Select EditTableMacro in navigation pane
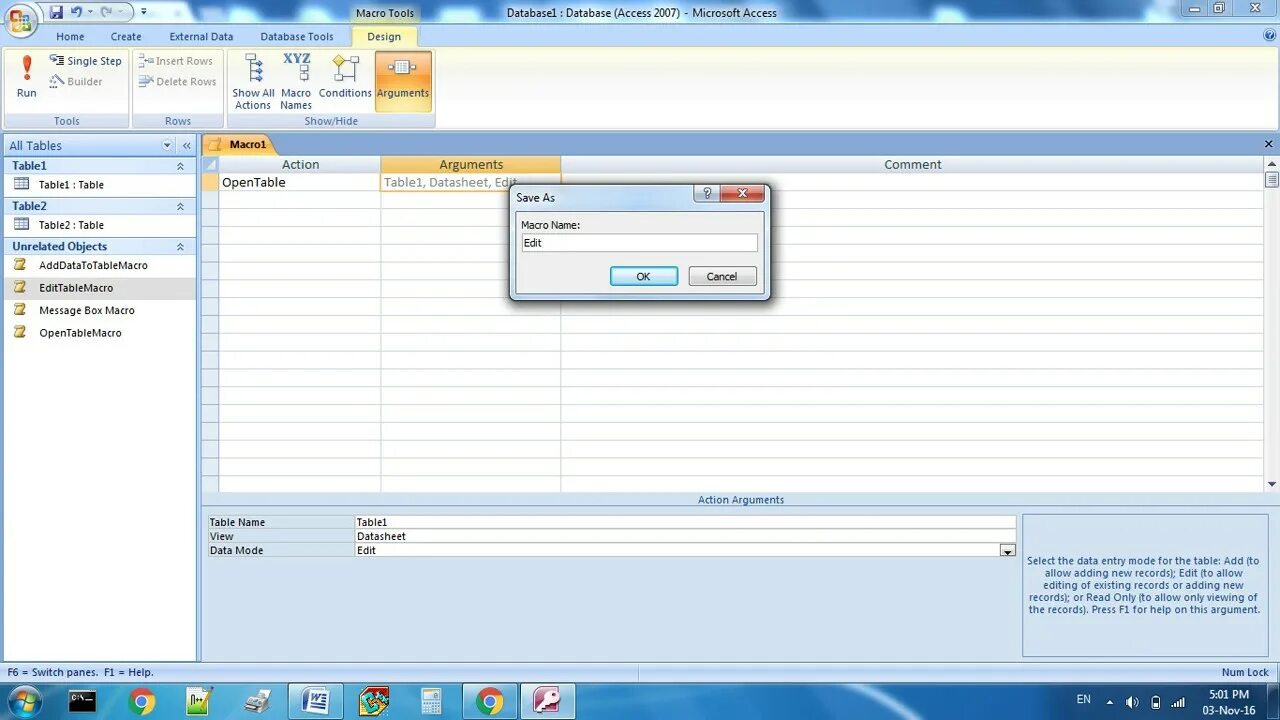1280x720 pixels. tap(100, 288)
